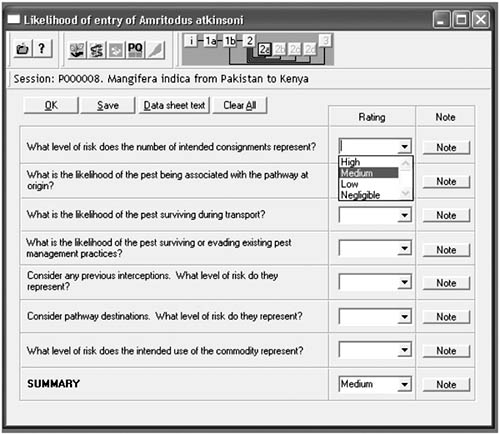The width and height of the screenshot is (500, 434).
Task: Click the help question mark icon
Action: [x=42, y=49]
